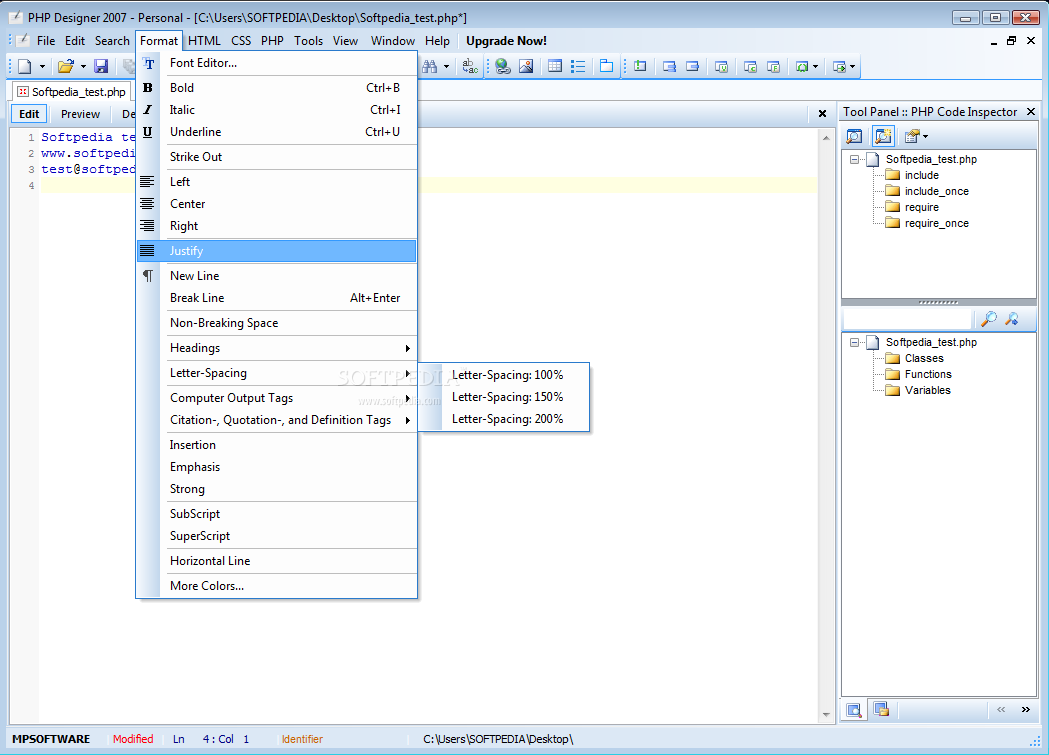Click the find-next magnifier icon in Tool Panel
The height and width of the screenshot is (755, 1049).
[x=1012, y=319]
